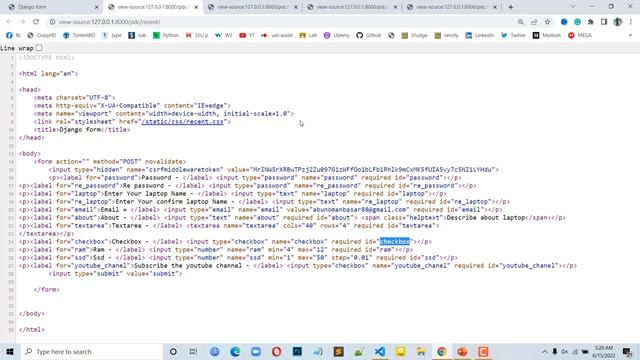This screenshot has height=360, width=640.
Task: Switch to Chrome in taskbar
Action: pyautogui.click(x=442, y=351)
